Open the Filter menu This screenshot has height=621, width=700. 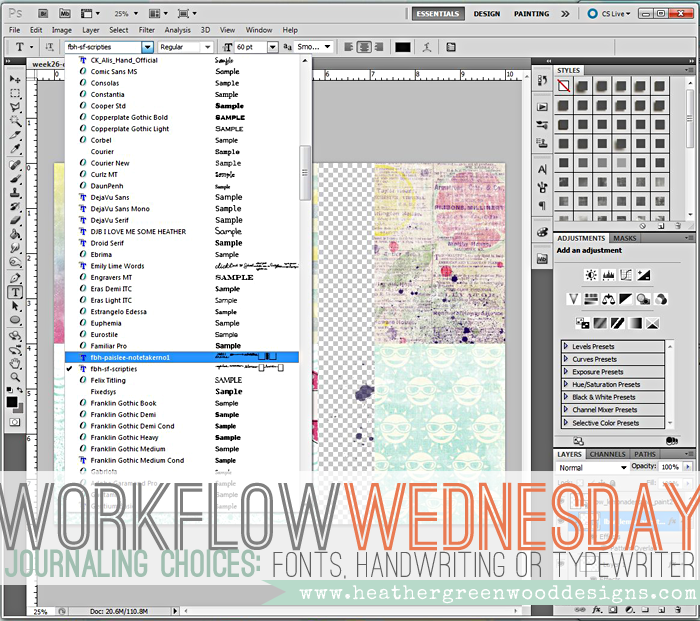tap(146, 30)
